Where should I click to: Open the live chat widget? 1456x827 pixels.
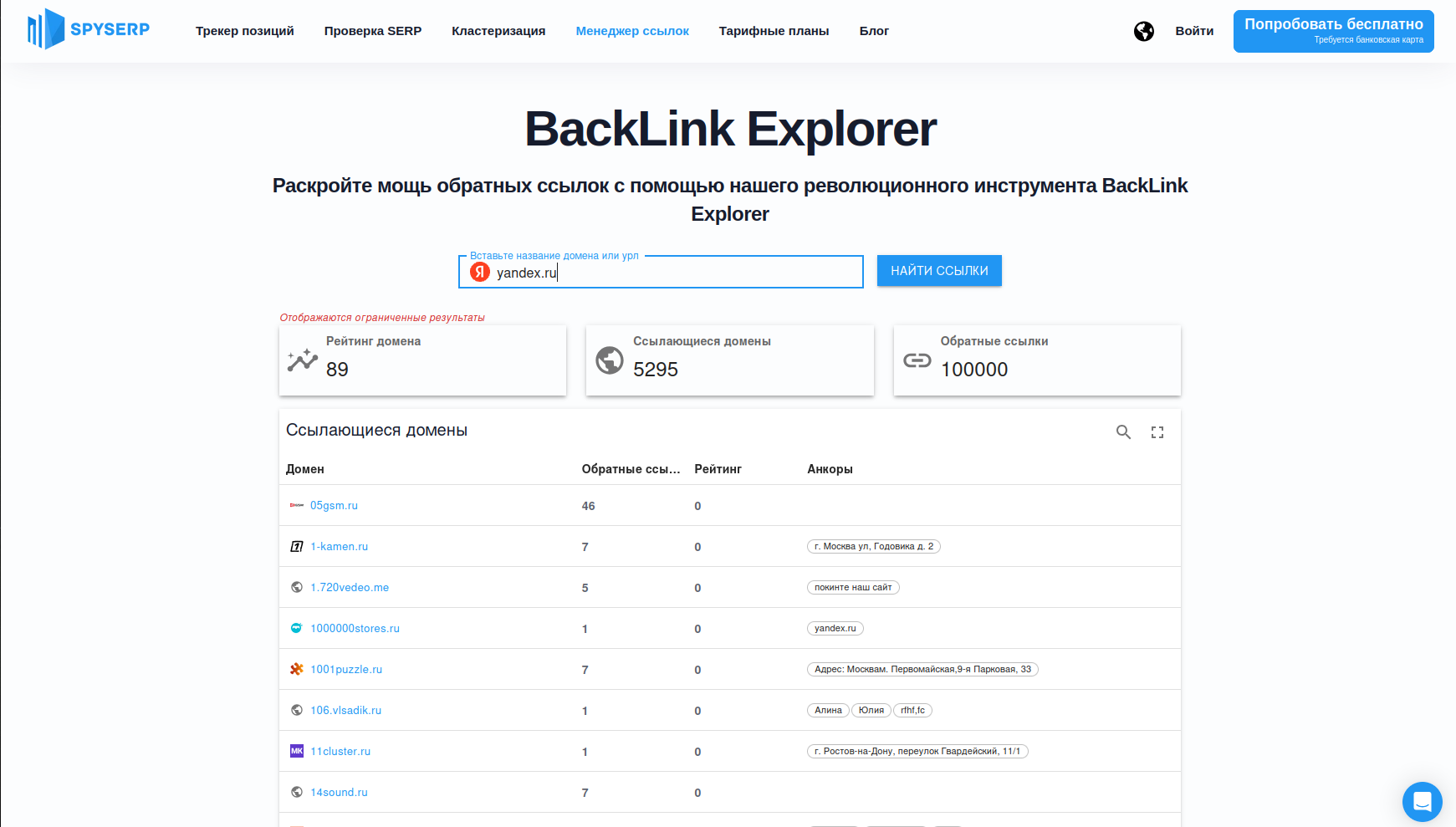pyautogui.click(x=1422, y=802)
